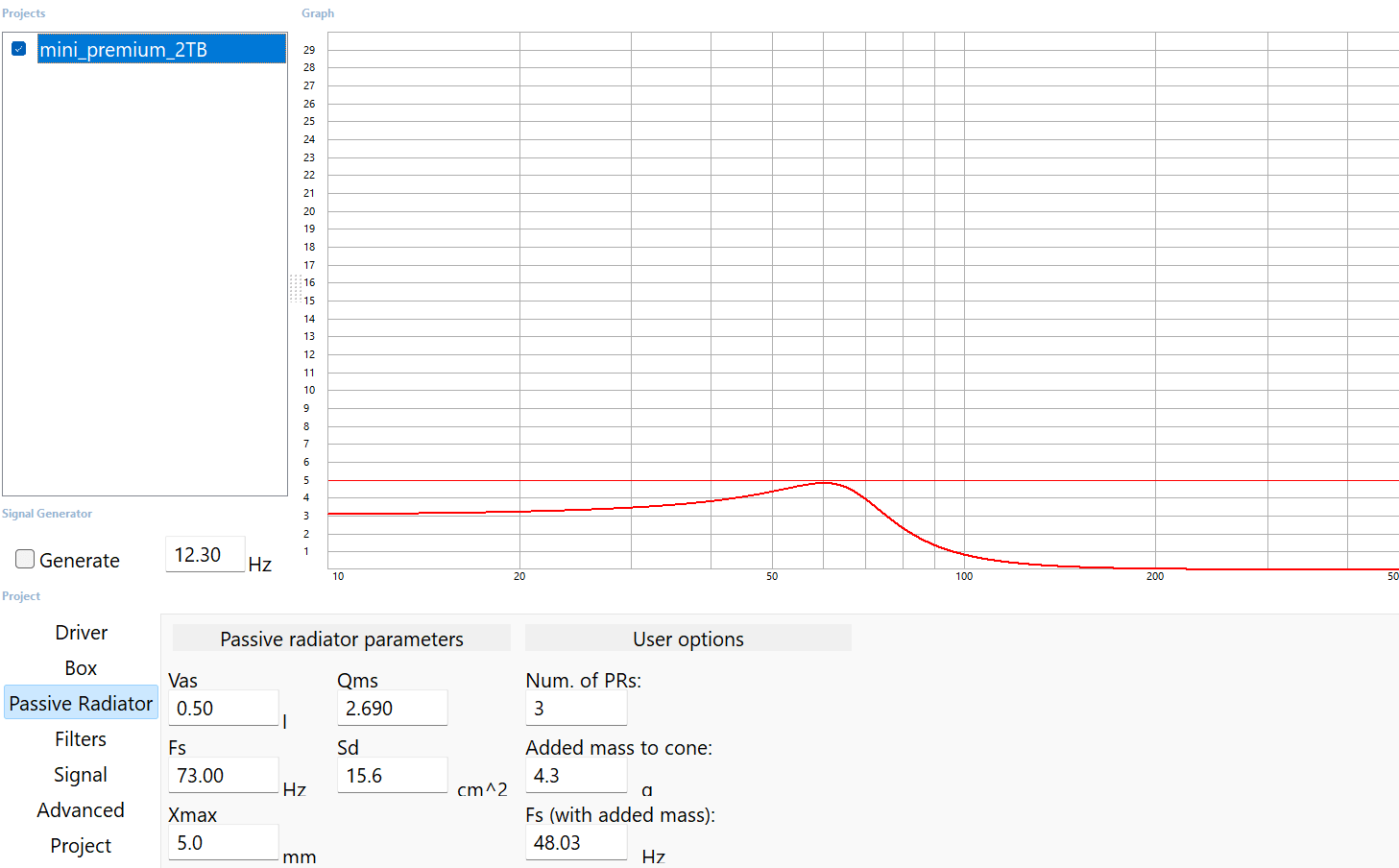
Task: Uncheck the mini_premium_2TB project checkbox
Action: (18, 48)
